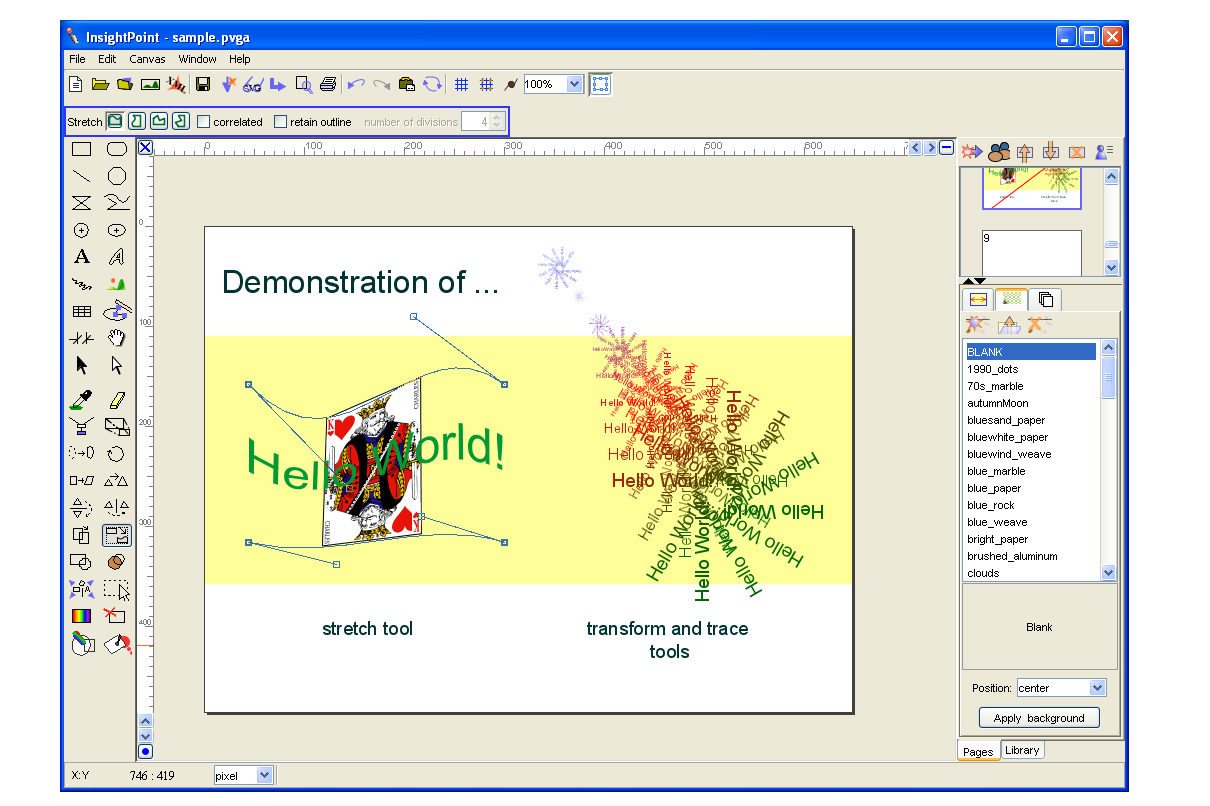Screen dimensions: 1210x806
Task: Pick the text tool (bold A)
Action: [82, 258]
